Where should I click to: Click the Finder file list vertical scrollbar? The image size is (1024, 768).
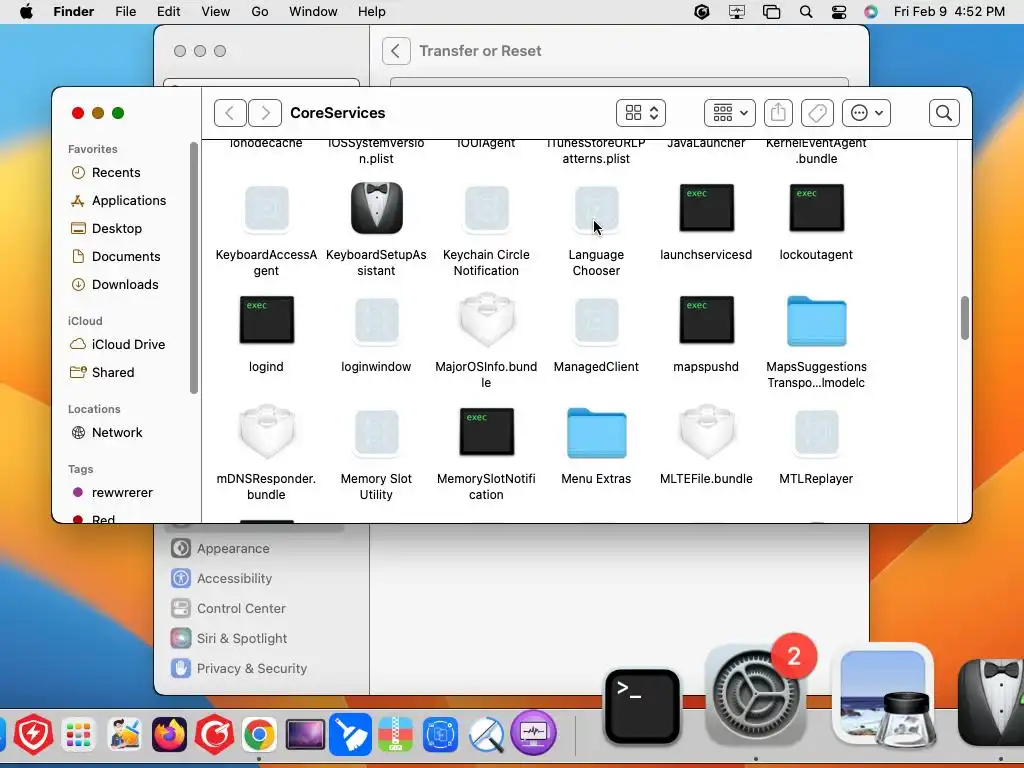(x=965, y=318)
